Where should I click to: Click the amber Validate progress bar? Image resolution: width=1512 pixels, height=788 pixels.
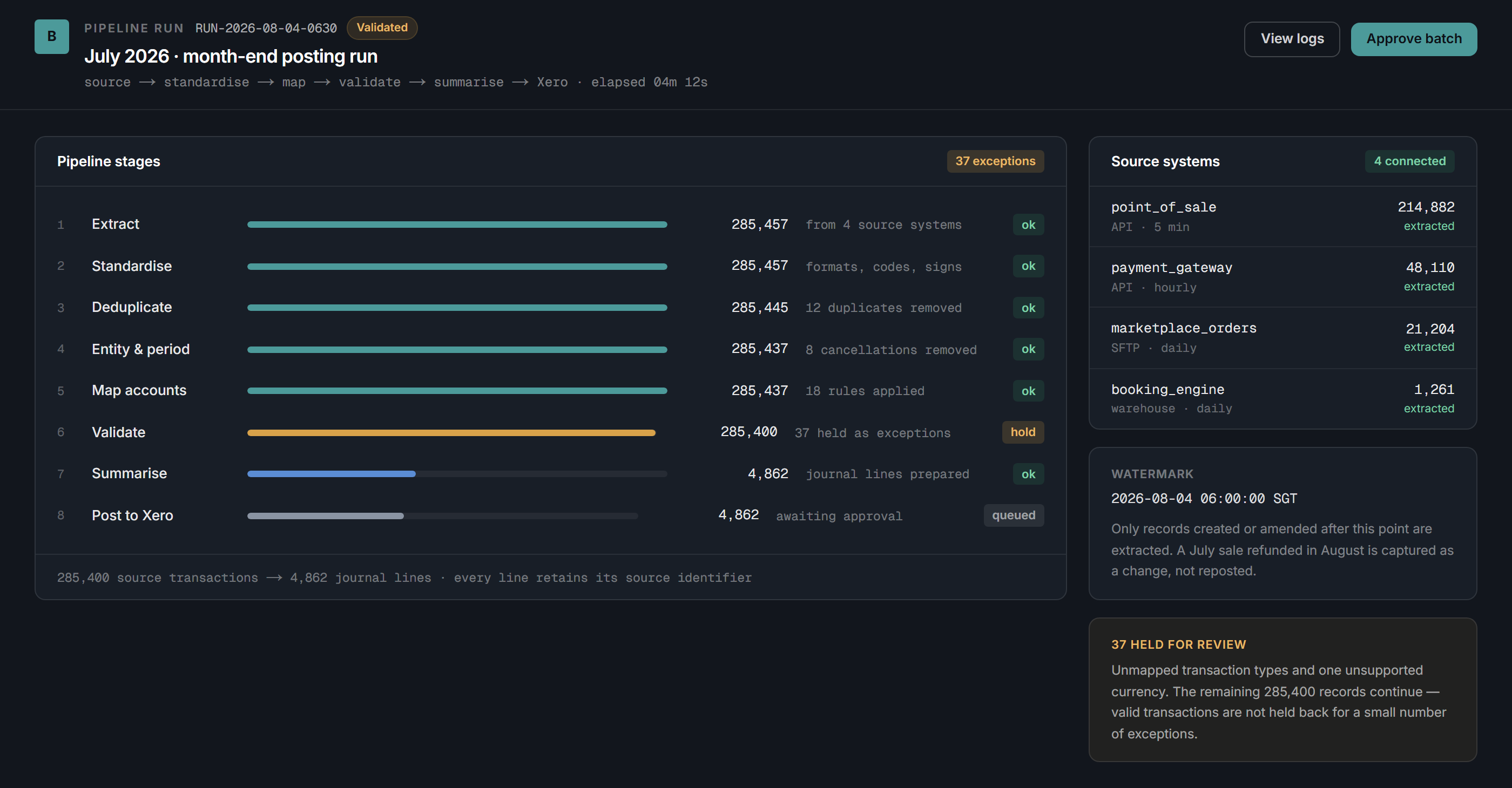(451, 432)
